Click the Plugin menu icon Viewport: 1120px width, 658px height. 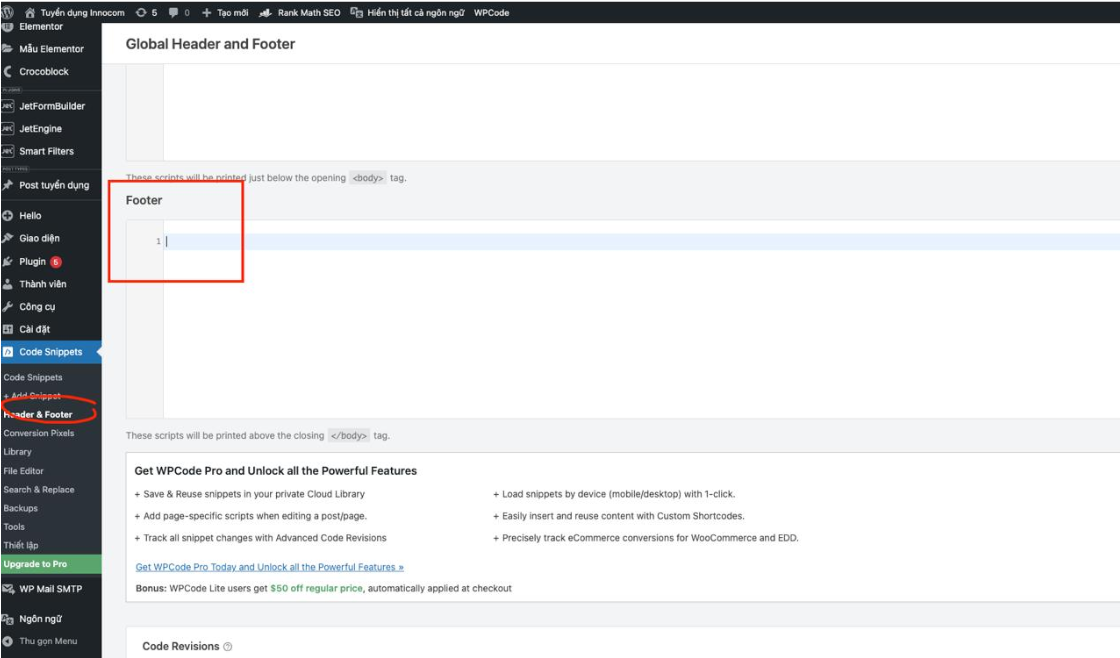tap(8, 261)
